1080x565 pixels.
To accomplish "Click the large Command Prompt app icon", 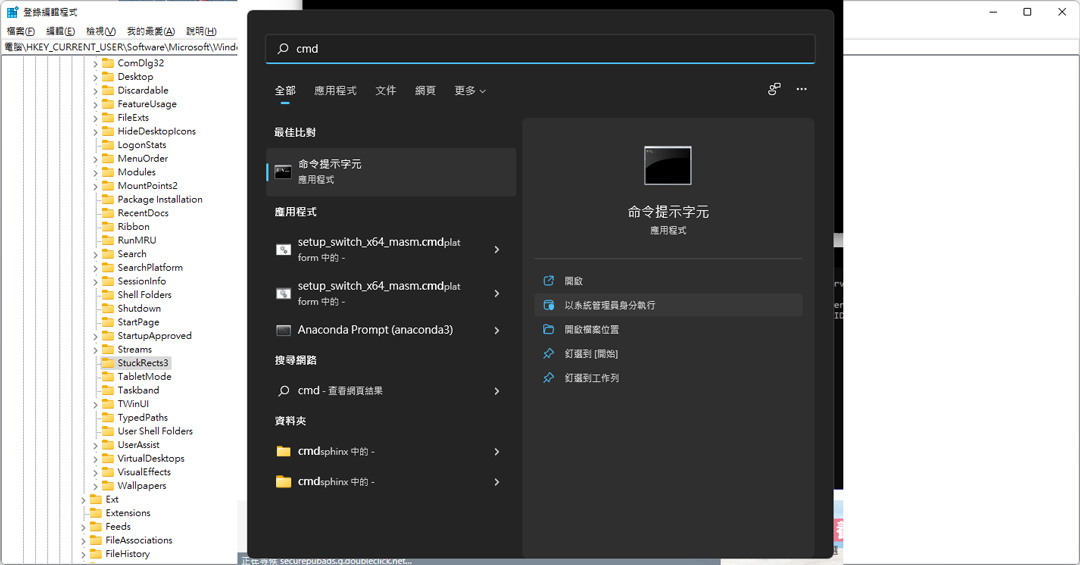I will click(667, 165).
